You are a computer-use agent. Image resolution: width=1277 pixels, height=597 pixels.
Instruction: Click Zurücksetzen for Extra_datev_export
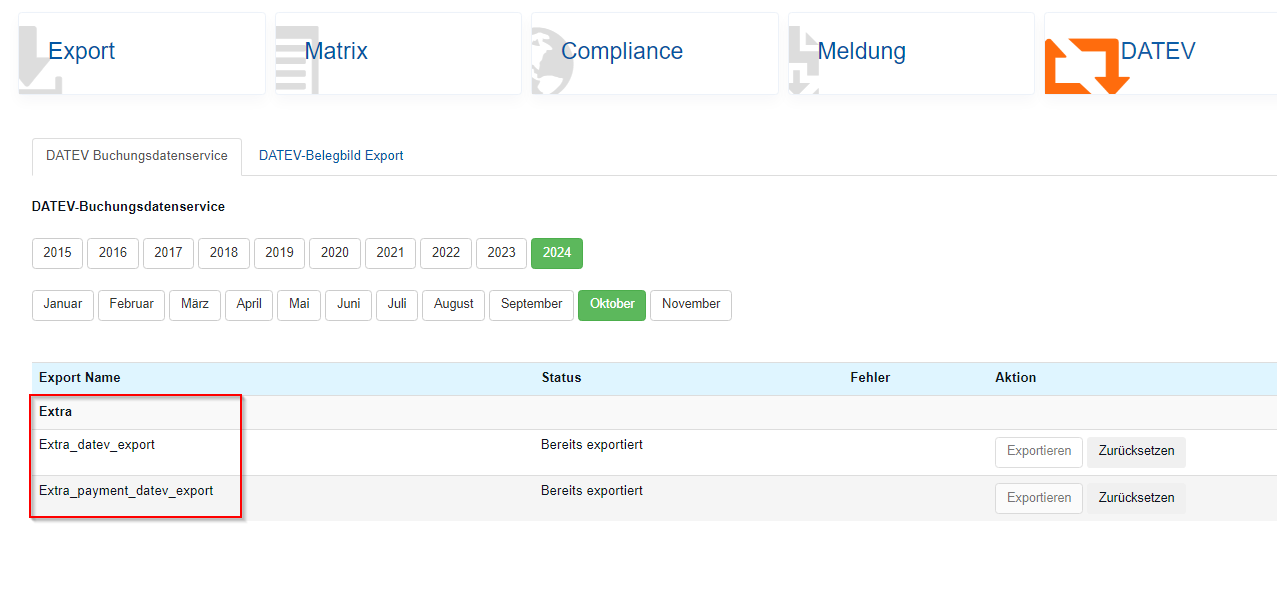pos(1136,452)
